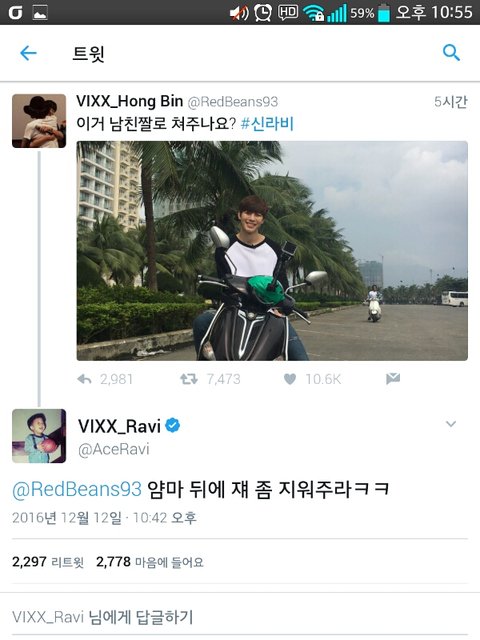Share the tweet via the message envelope icon
Screen dimensions: 480x640
393,379
